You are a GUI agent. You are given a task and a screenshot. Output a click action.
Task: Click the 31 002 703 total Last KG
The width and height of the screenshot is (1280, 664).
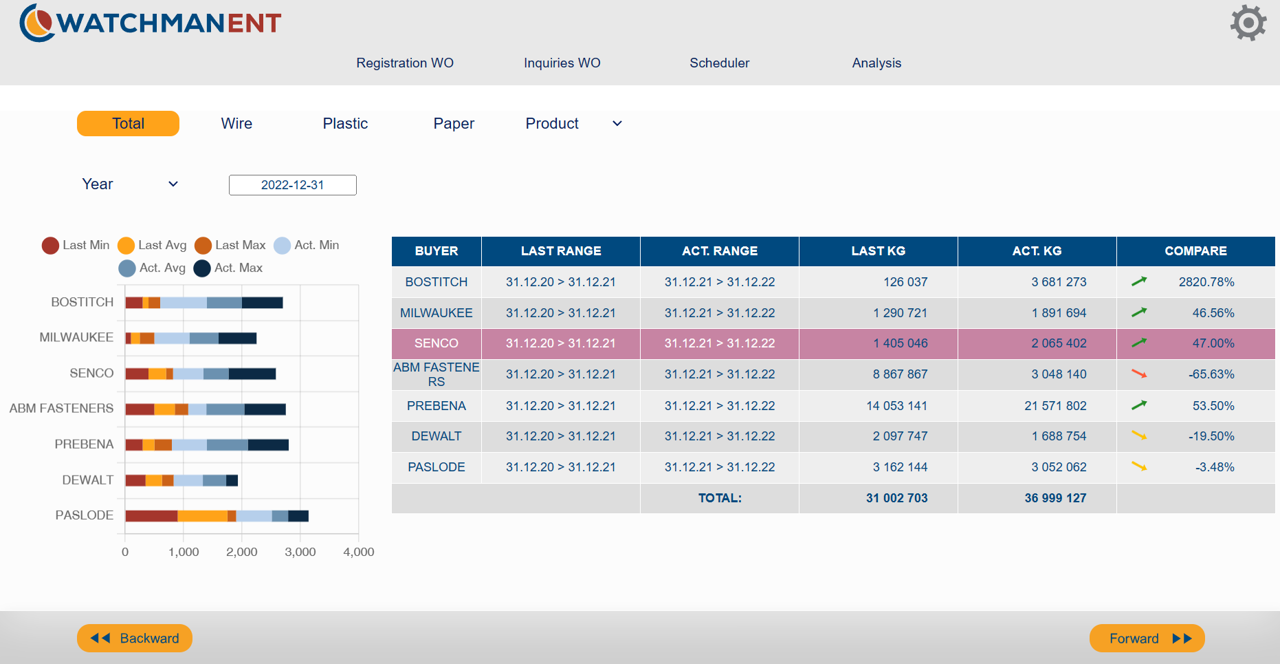click(897, 498)
